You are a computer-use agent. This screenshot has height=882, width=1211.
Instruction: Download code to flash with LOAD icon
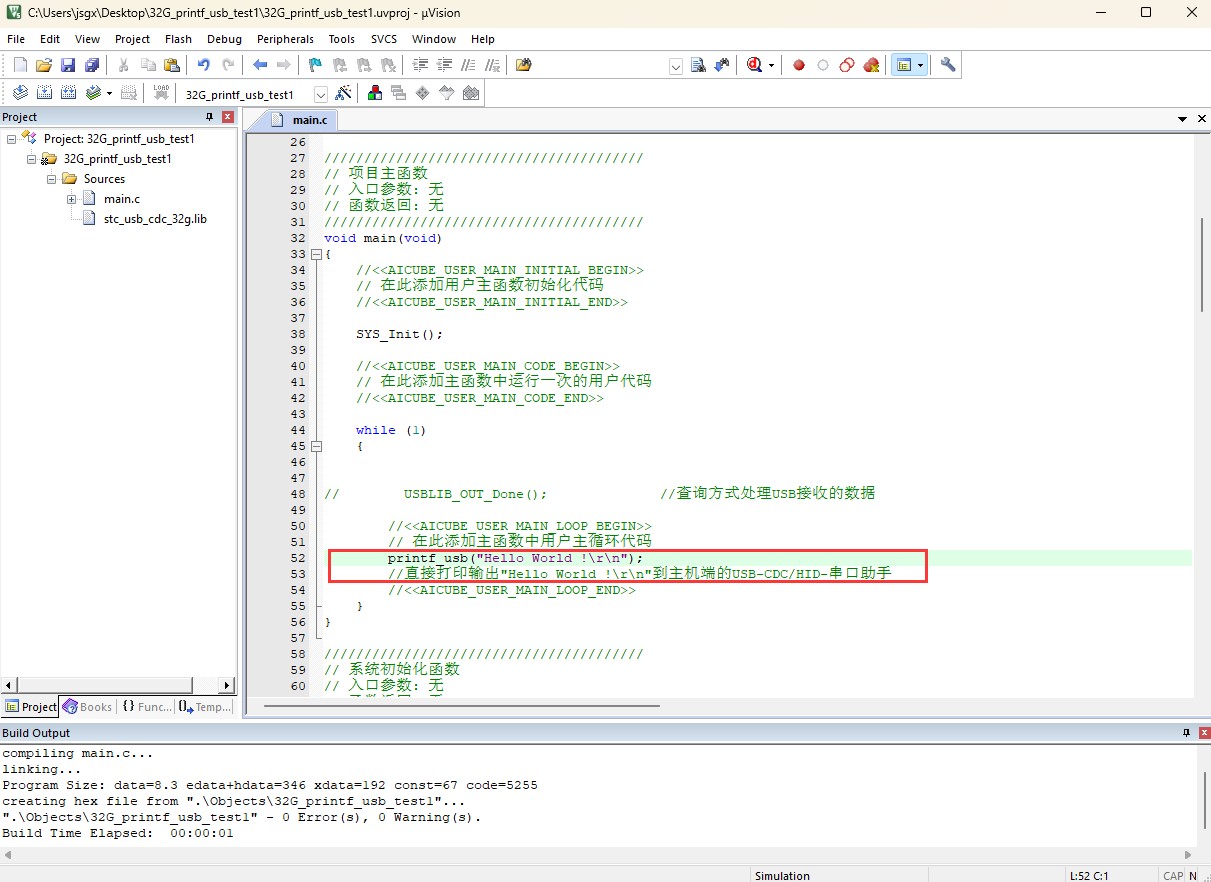pos(161,93)
